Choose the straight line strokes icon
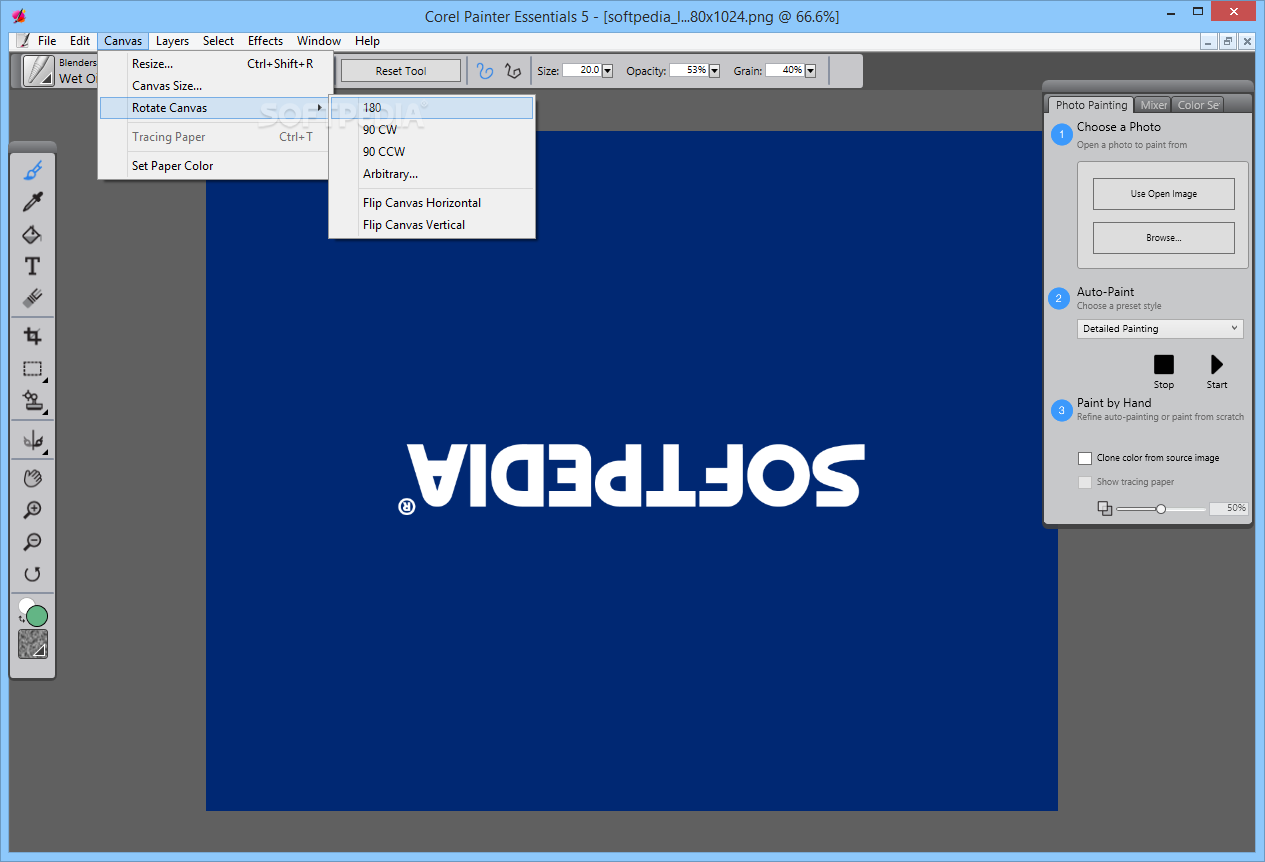 click(513, 70)
